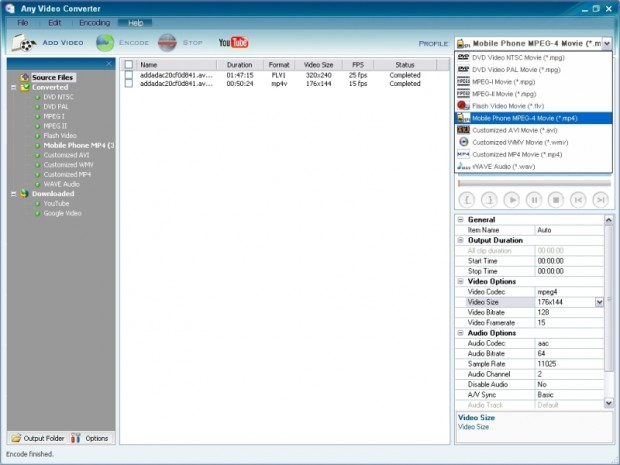
Task: Choose Mobile Phone MPEG-4 Movie profile
Action: click(533, 118)
